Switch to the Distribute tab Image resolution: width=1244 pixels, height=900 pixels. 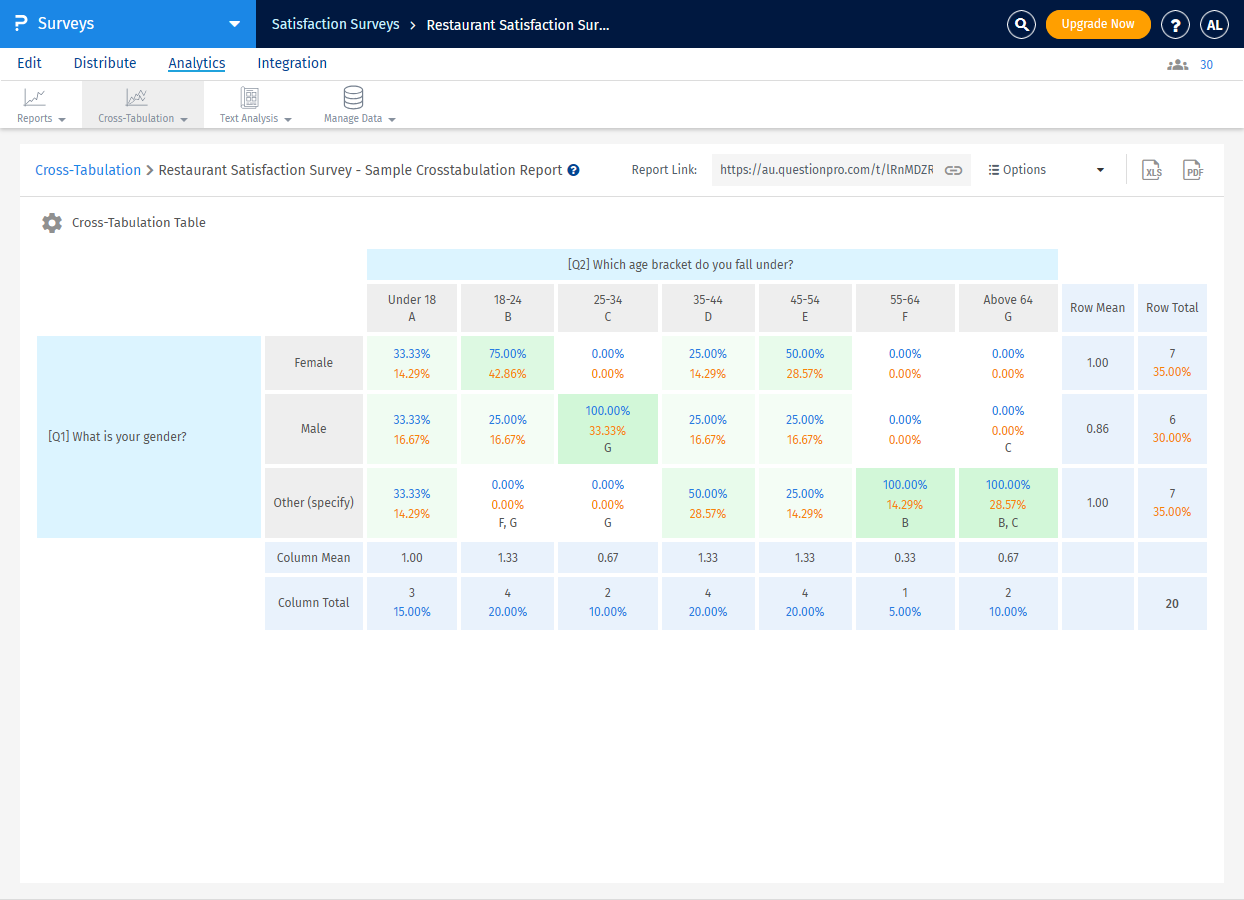105,63
